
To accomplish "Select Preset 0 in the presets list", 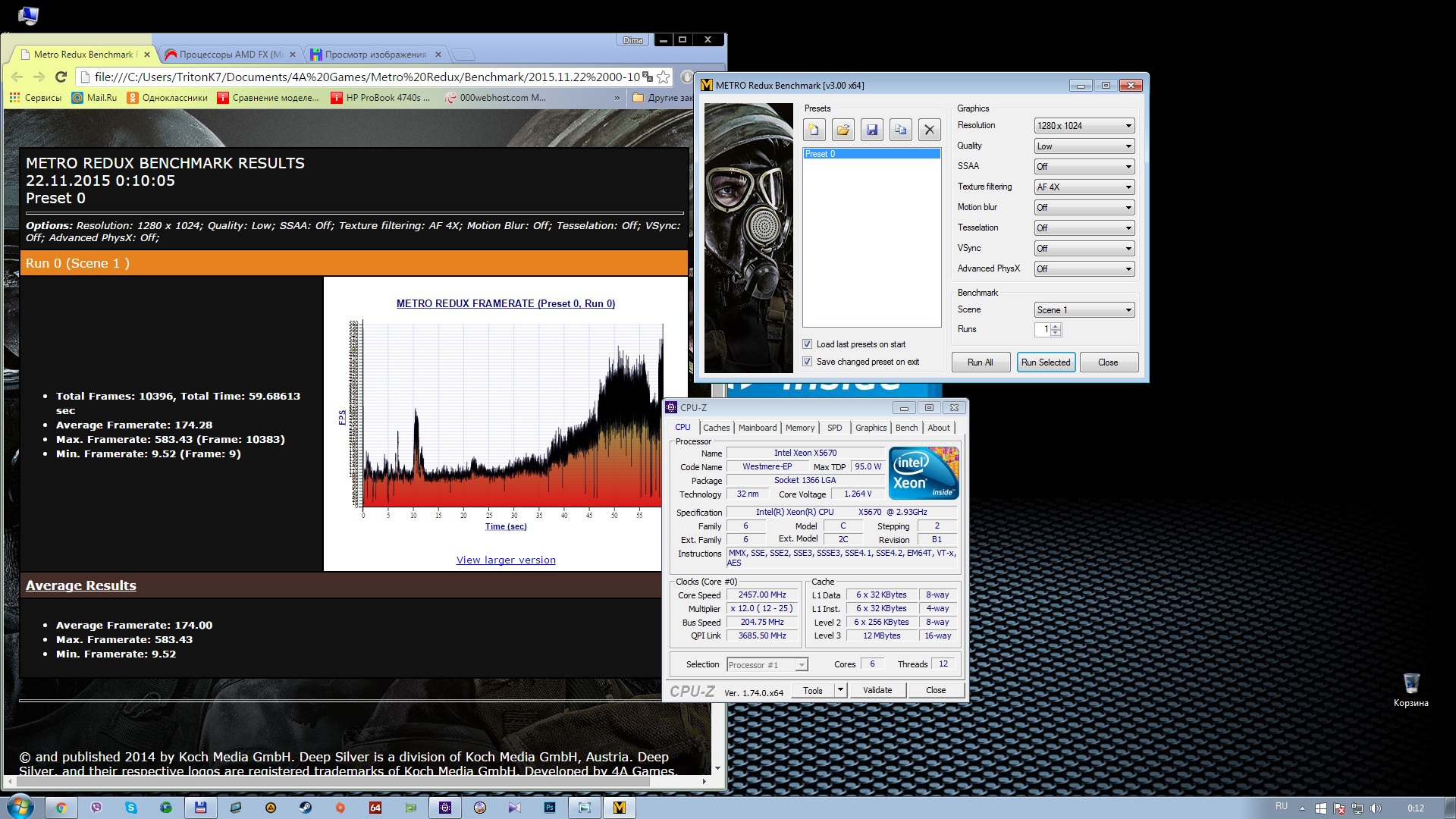I will (871, 154).
